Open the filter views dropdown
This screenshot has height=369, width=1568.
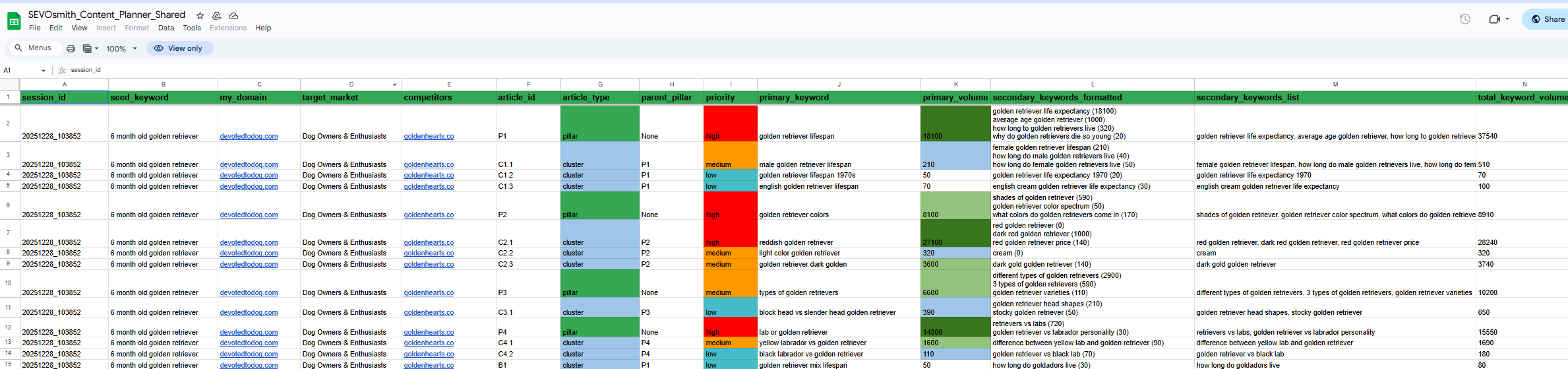point(90,48)
